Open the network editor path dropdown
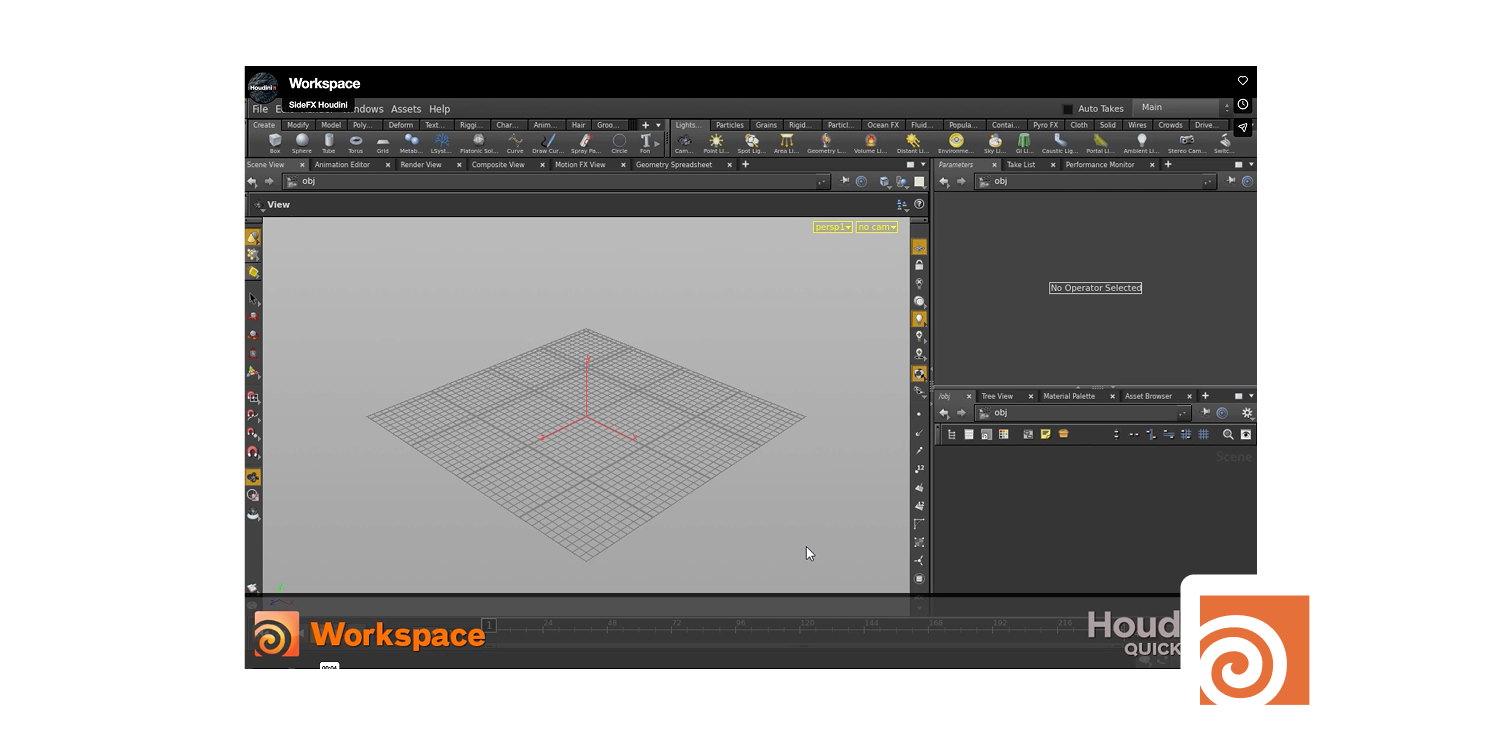 [x=1184, y=413]
